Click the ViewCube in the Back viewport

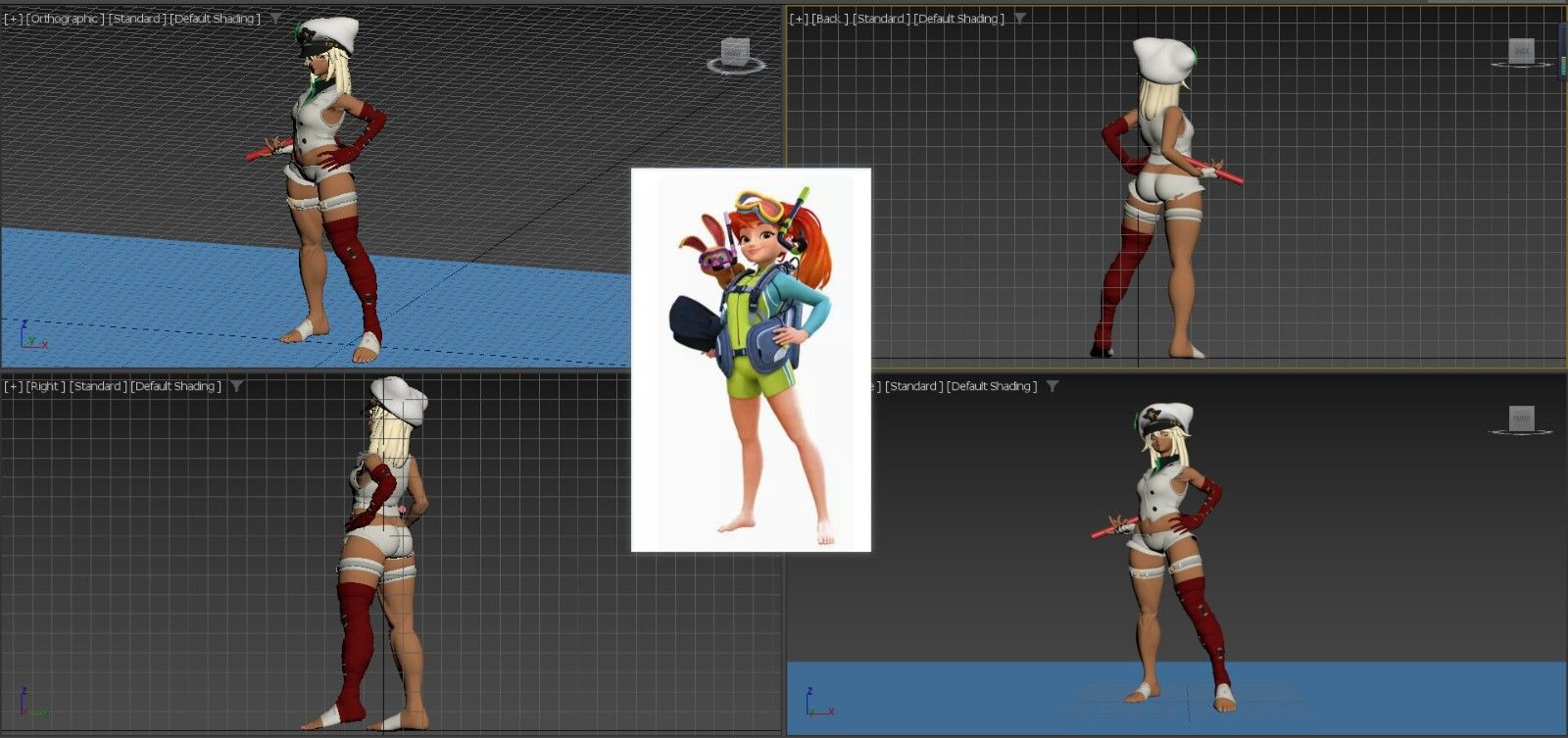pyautogui.click(x=1521, y=53)
